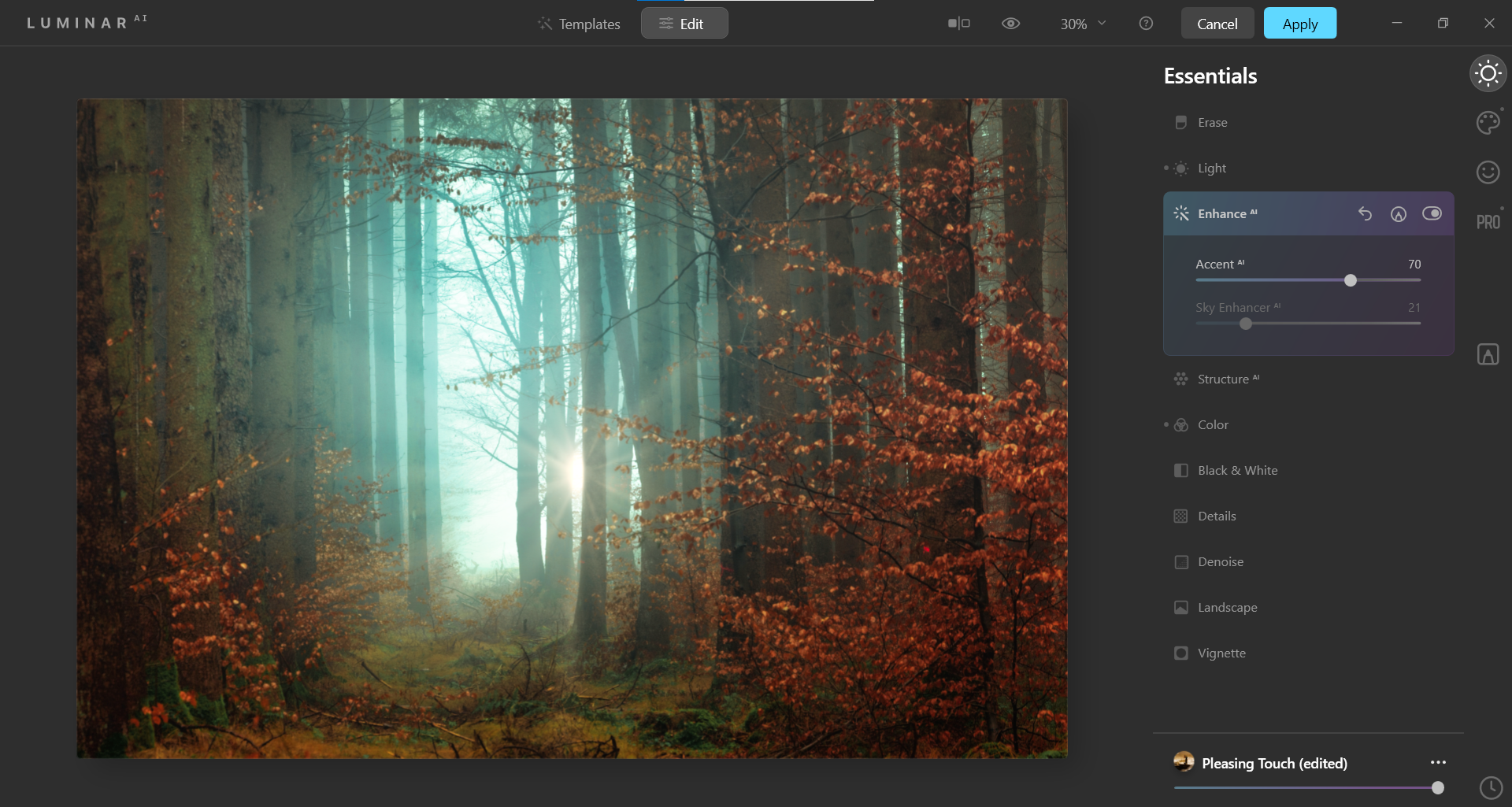Screen dimensions: 1512x807
Task: Click the Accent AI slider handle
Action: coord(1351,280)
